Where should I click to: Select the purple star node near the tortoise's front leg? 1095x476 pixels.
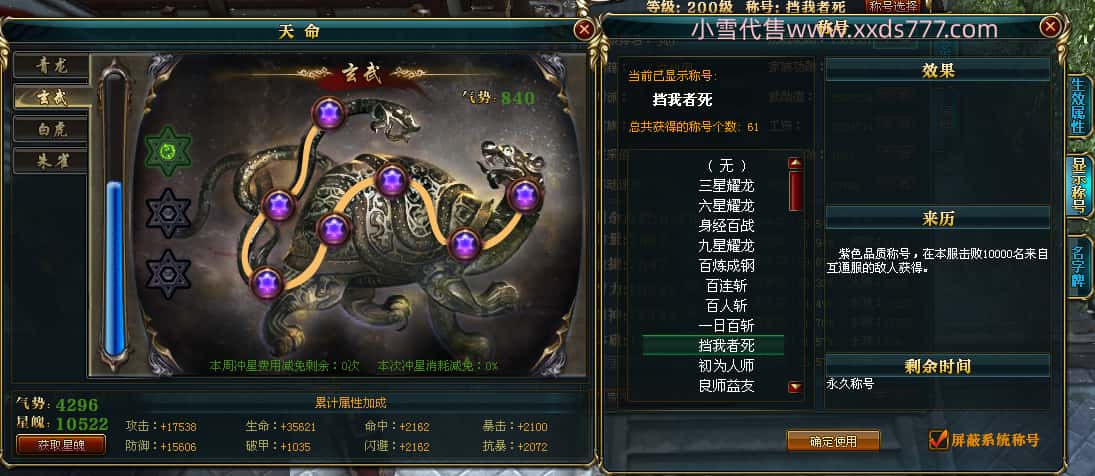(x=464, y=244)
